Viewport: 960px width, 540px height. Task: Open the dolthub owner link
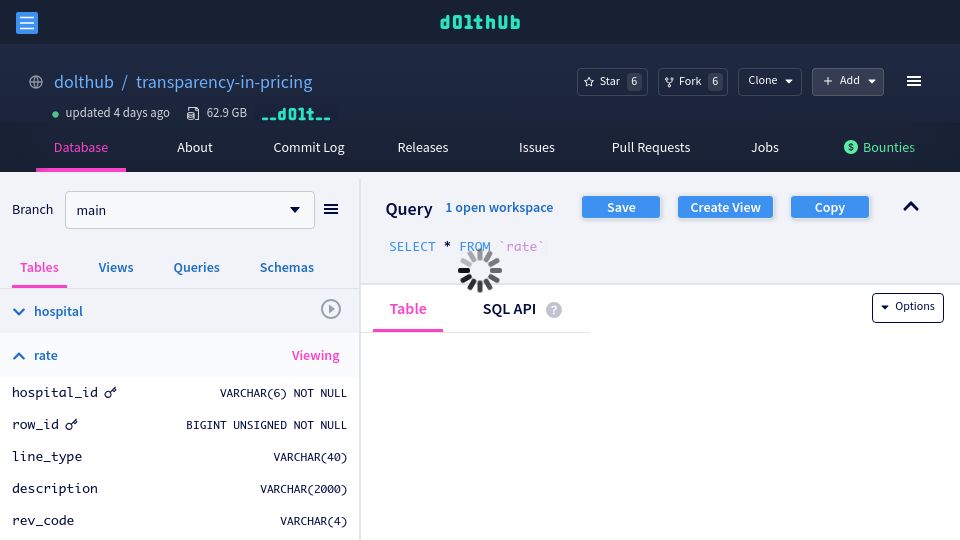[x=84, y=82]
